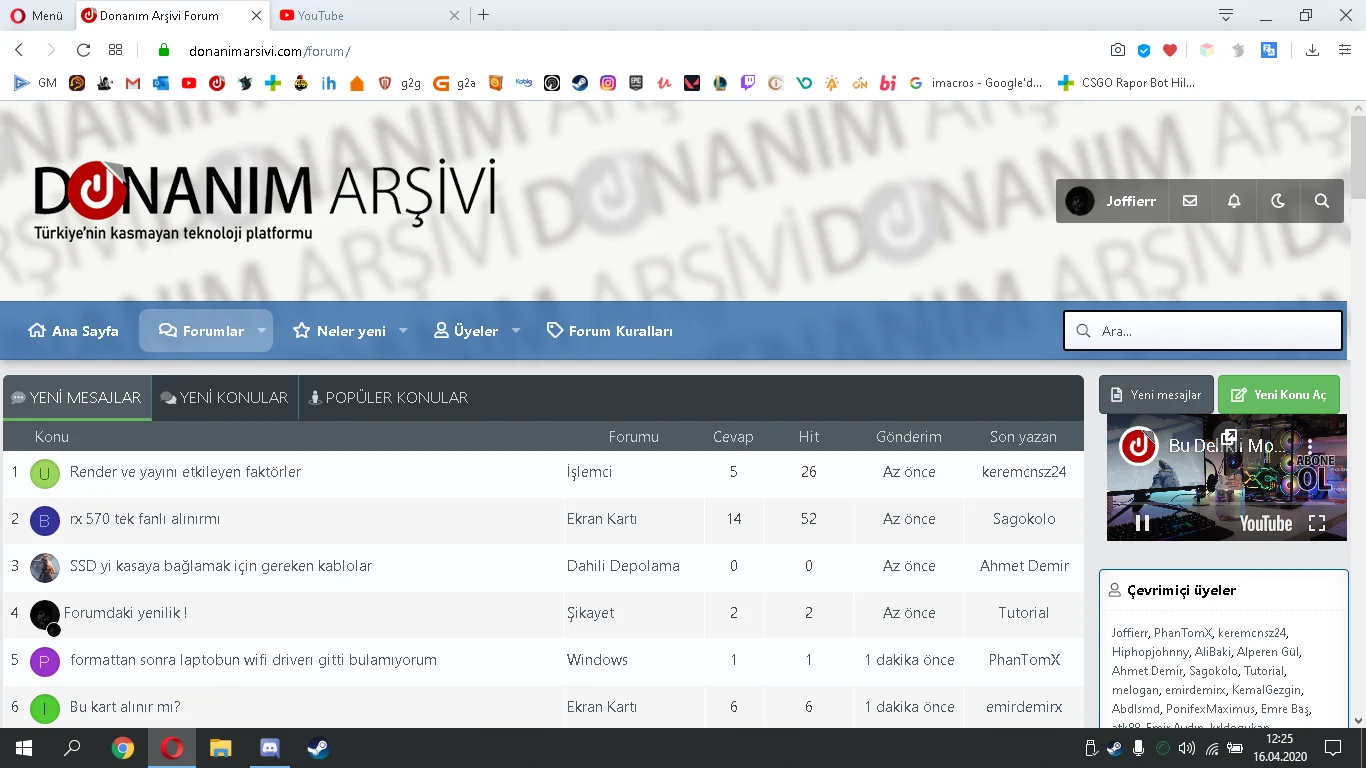Focus the Ara... search field
Screen dimensions: 1366x768
(x=1203, y=331)
